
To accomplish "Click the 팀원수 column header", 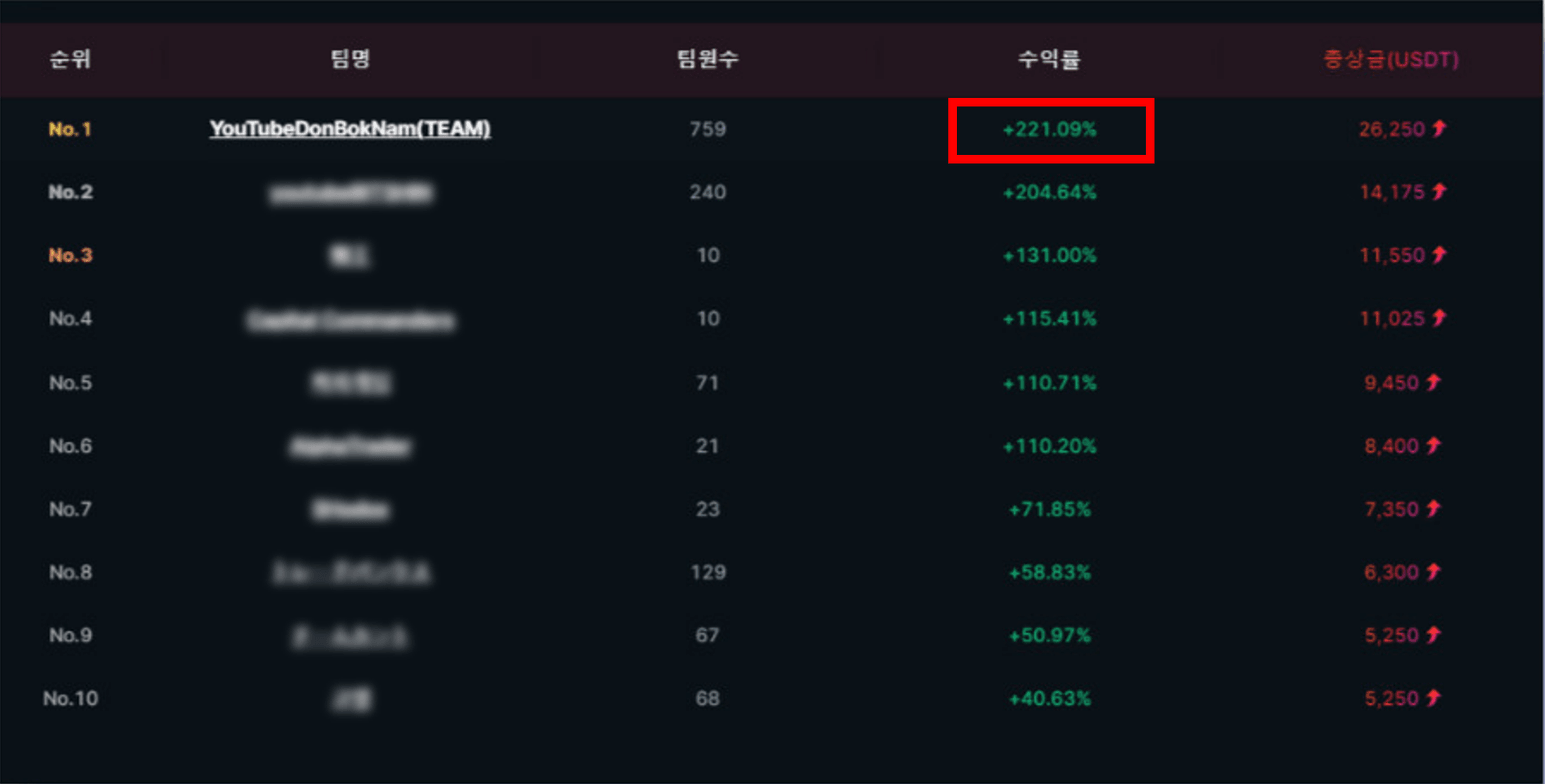I will click(708, 60).
